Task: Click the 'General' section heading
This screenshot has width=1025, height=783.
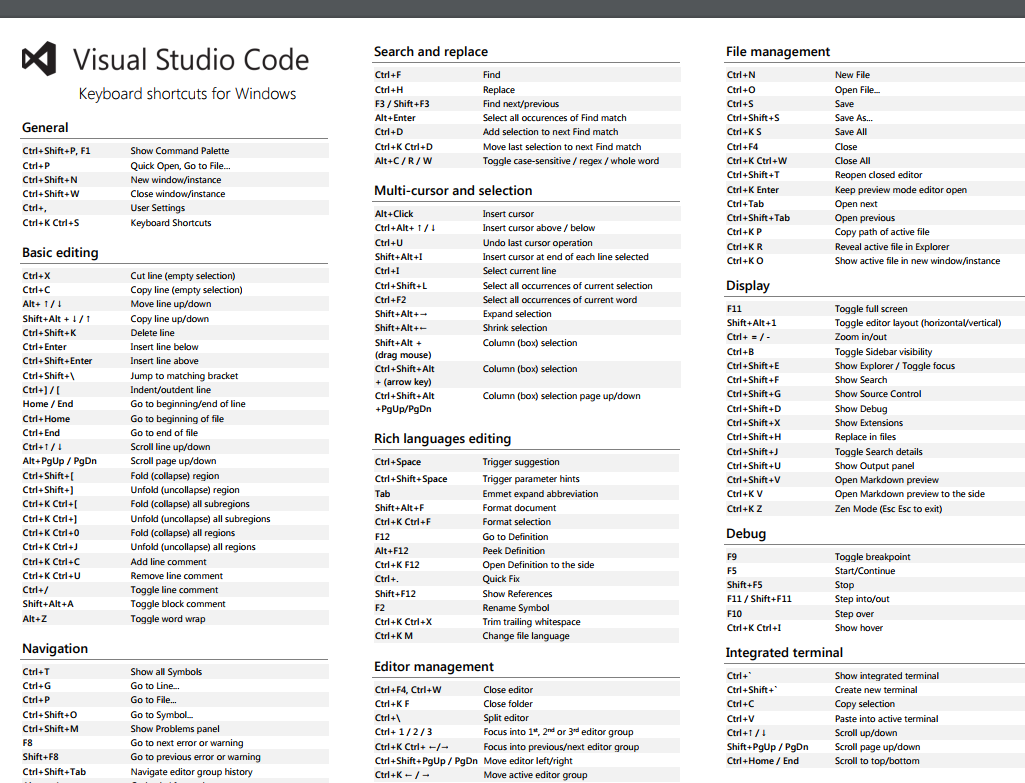Action: pyautogui.click(x=45, y=127)
